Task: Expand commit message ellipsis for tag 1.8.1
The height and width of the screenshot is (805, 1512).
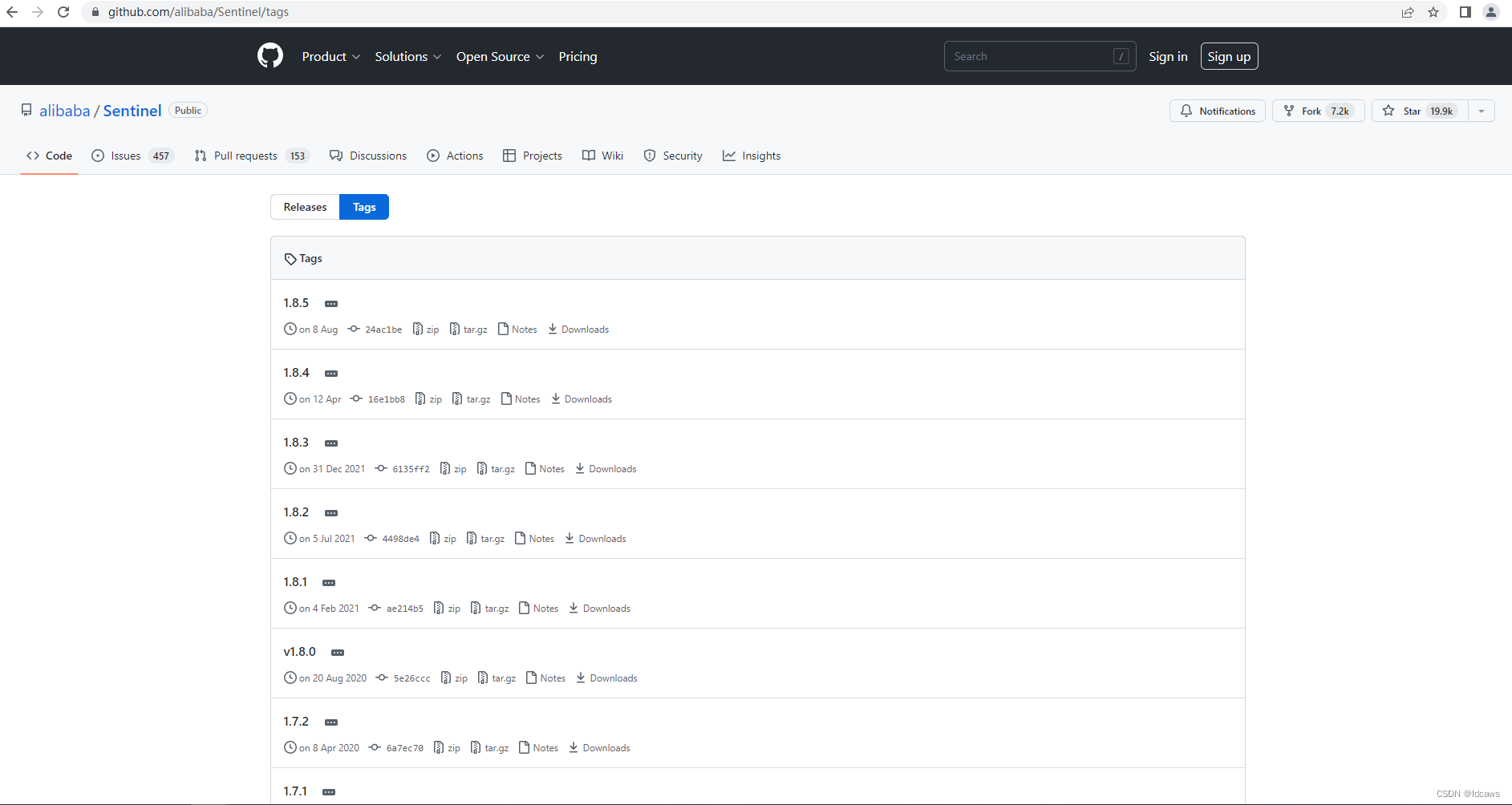Action: point(329,583)
